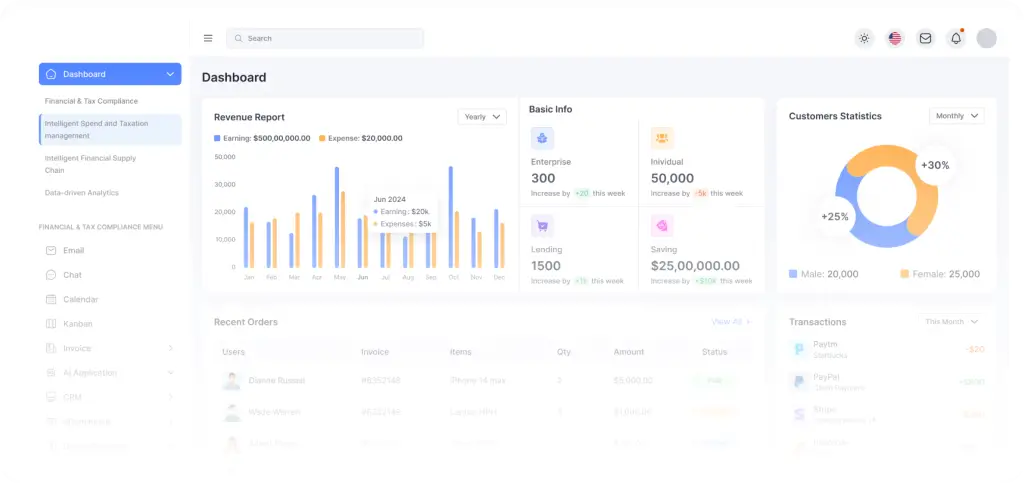Open the mail envelope icon in header
The width and height of the screenshot is (1024, 483).
(x=925, y=39)
